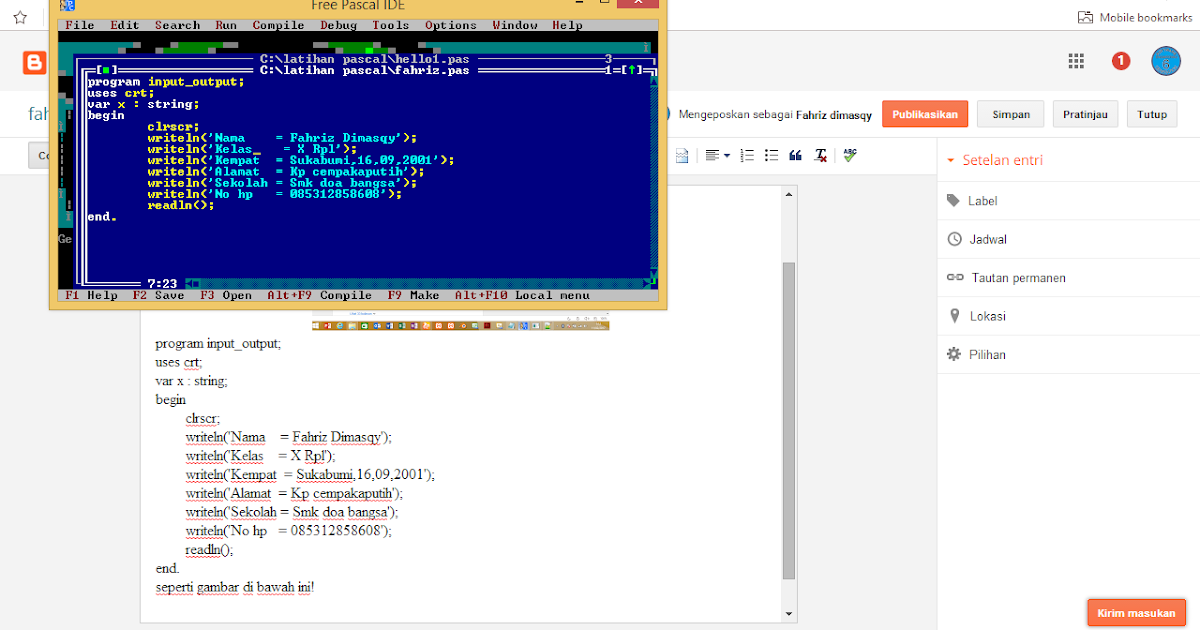Open the Blogger logo home icon
Viewport: 1200px width, 630px height.
point(35,64)
